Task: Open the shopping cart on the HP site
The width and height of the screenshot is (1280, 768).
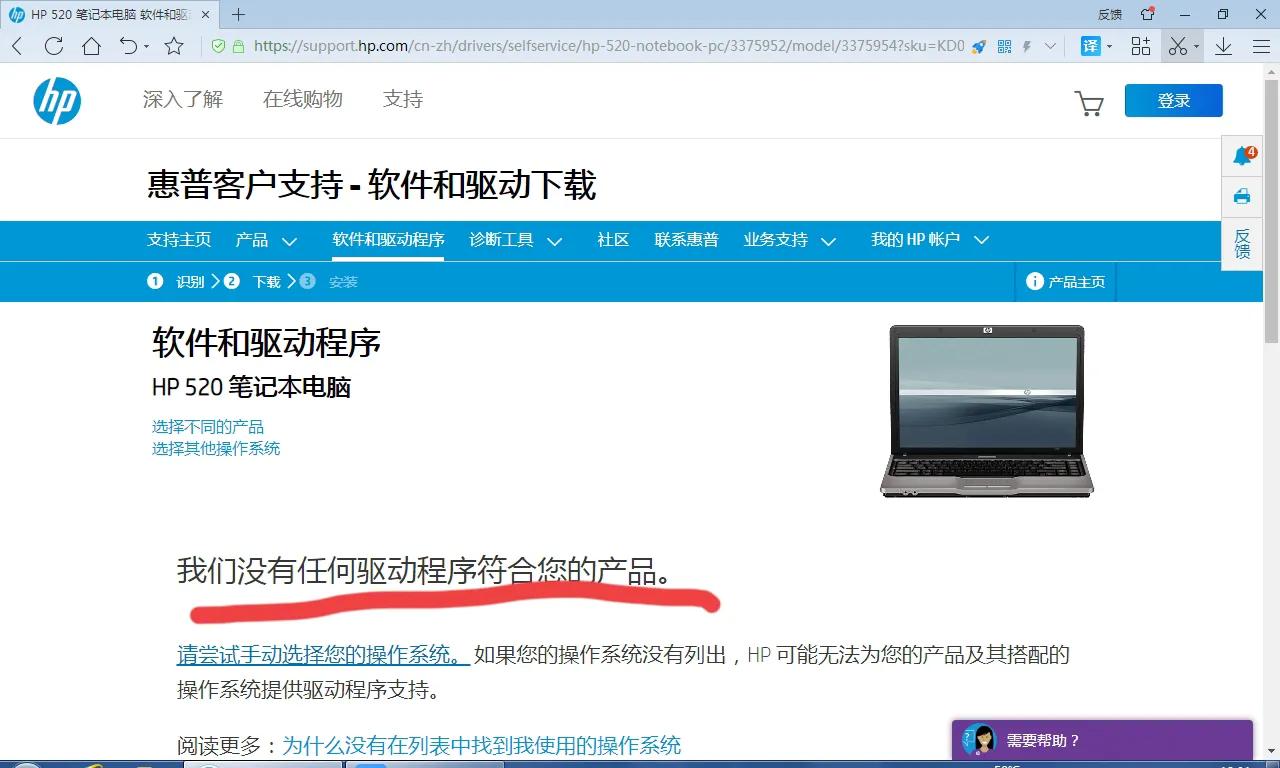Action: tap(1089, 103)
